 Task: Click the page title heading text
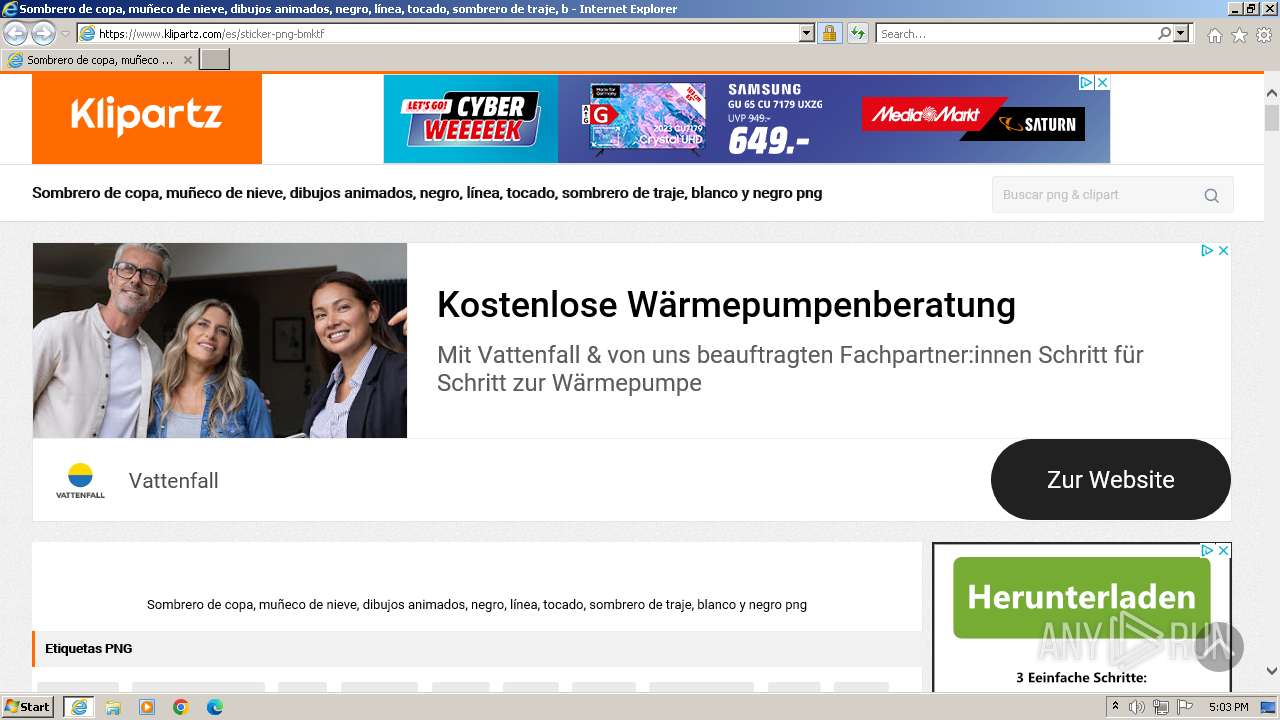(427, 193)
